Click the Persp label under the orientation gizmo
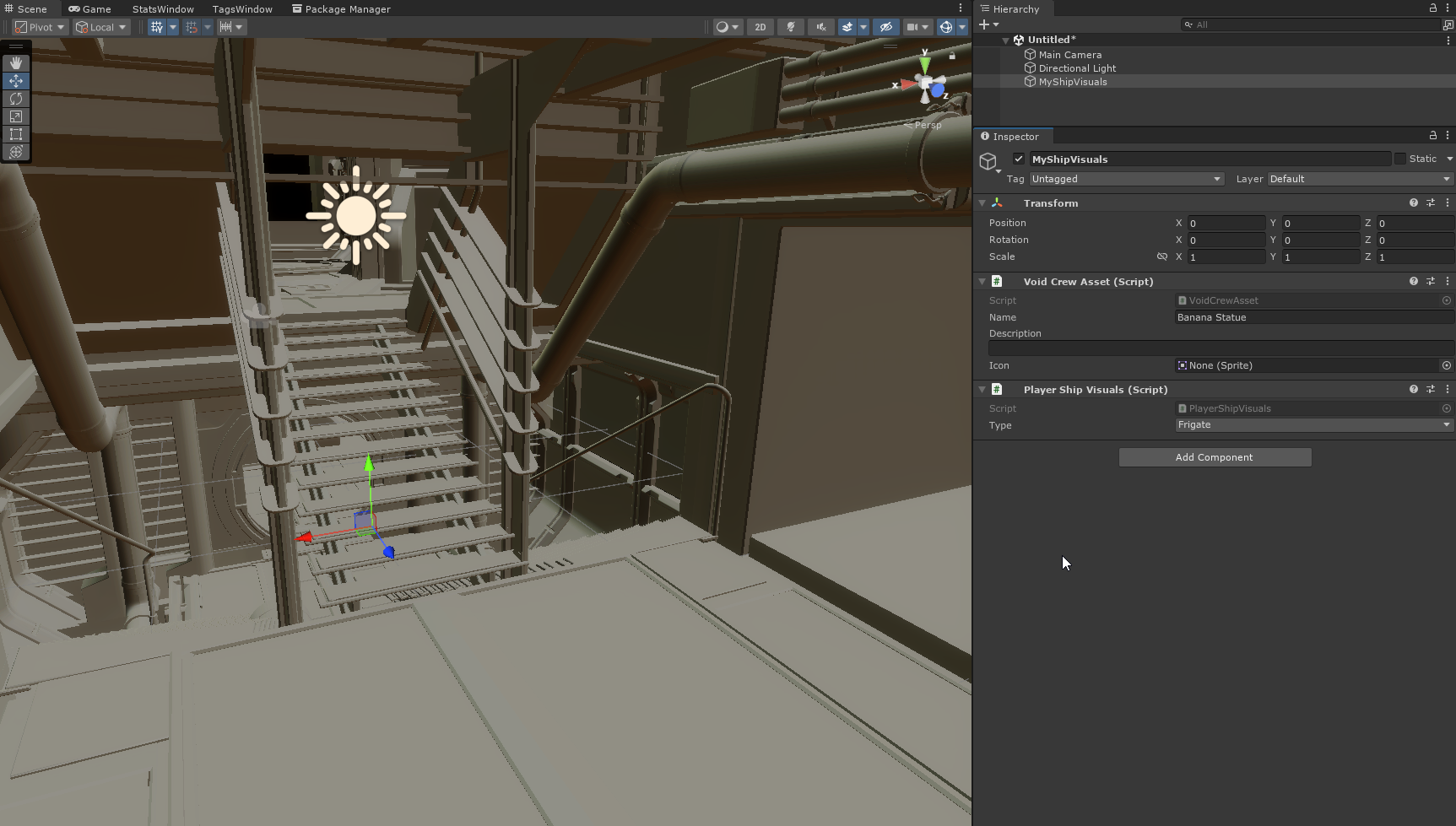 click(927, 125)
